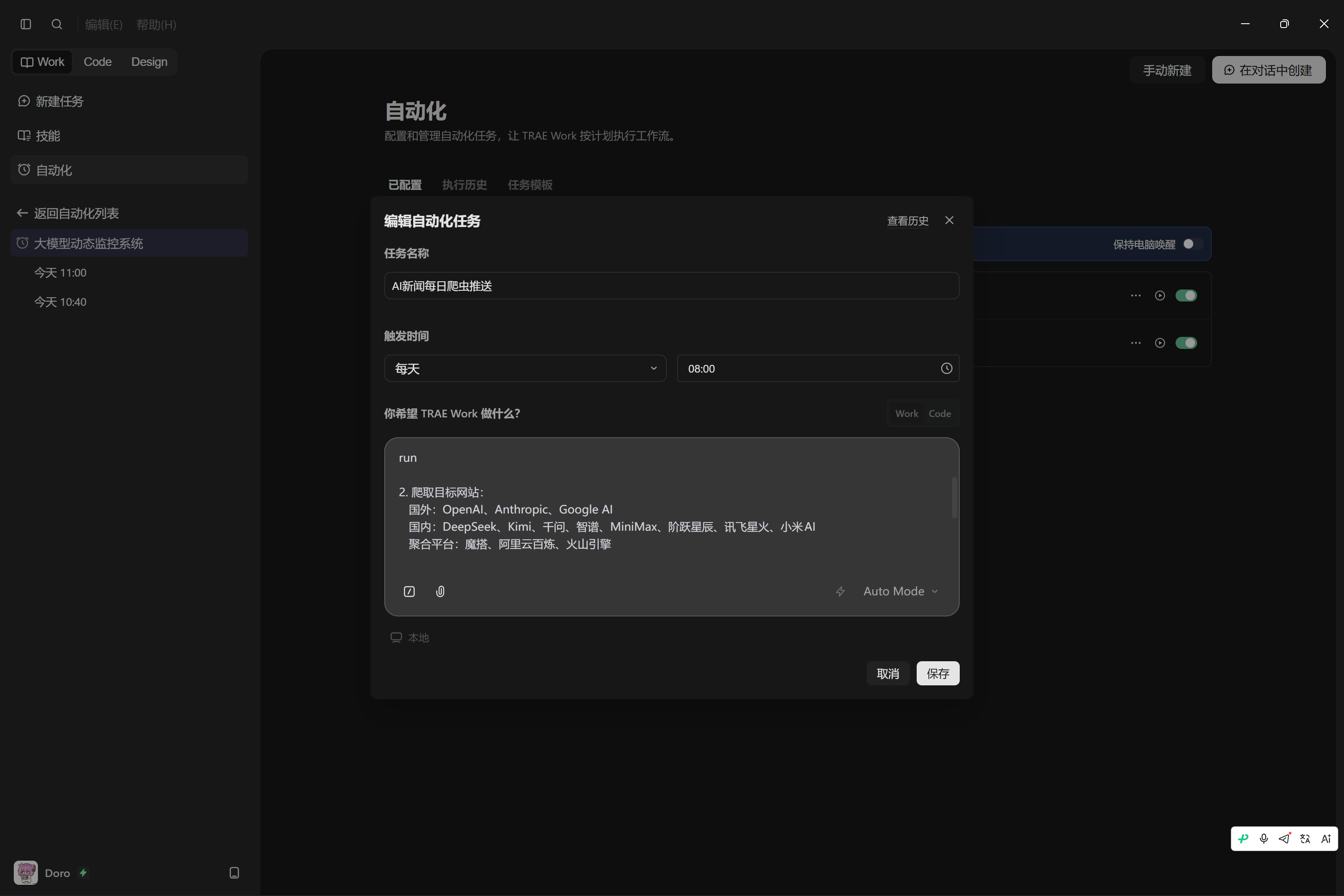1344x896 pixels.
Task: Click 返回自动化列表 back link
Action: click(68, 213)
